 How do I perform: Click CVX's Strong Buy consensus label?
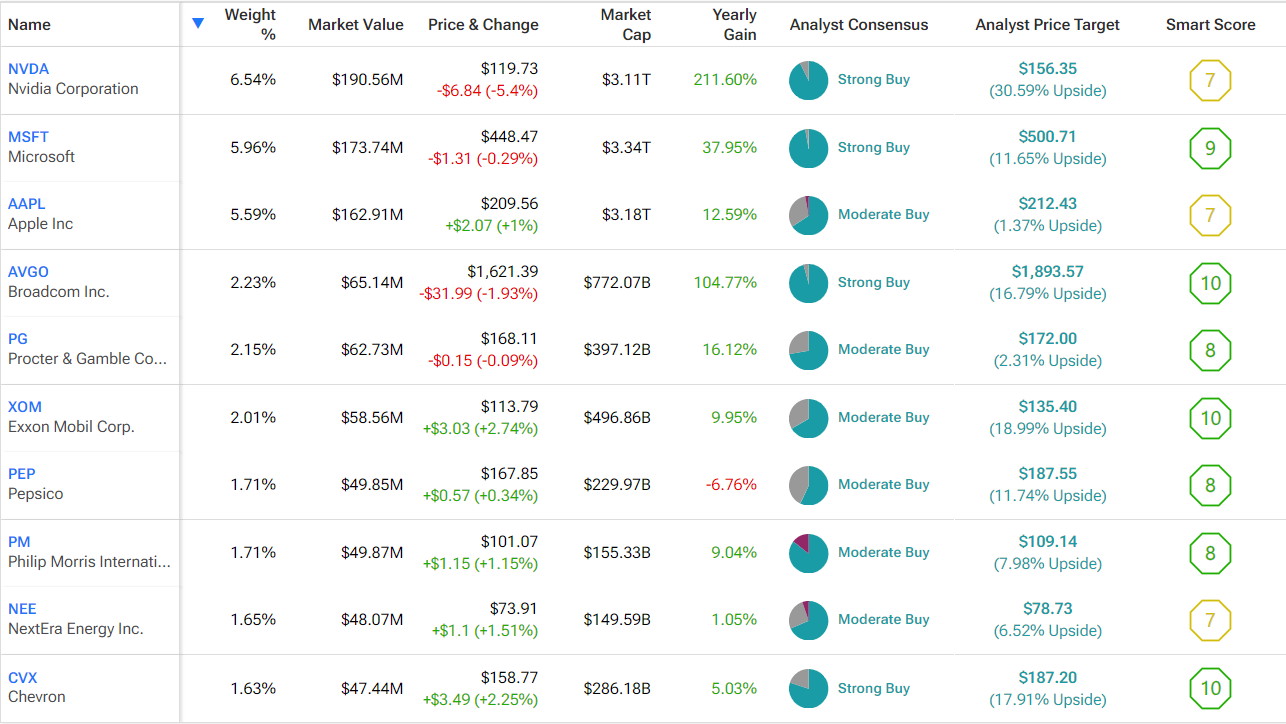(874, 689)
